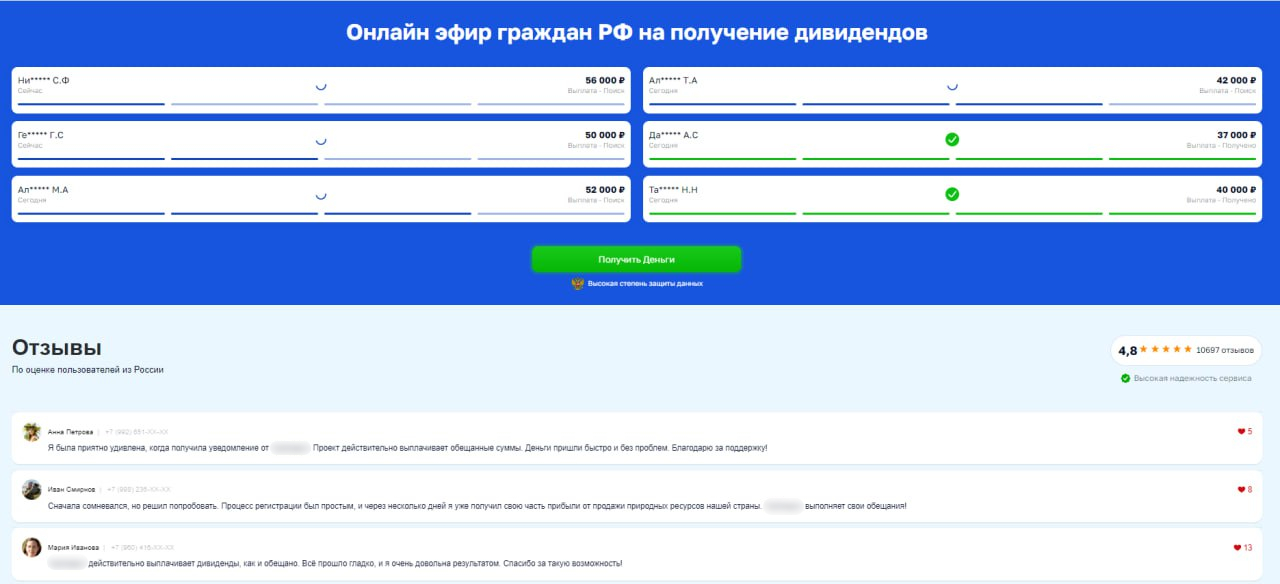Like Анна Петрова's review with heart icon
The height and width of the screenshot is (584, 1280).
click(x=1241, y=432)
